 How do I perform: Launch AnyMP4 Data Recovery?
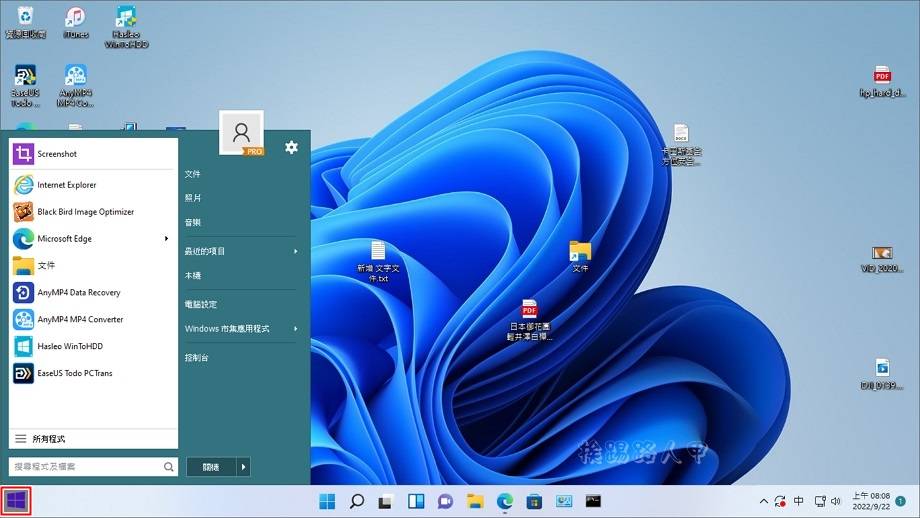coord(78,293)
